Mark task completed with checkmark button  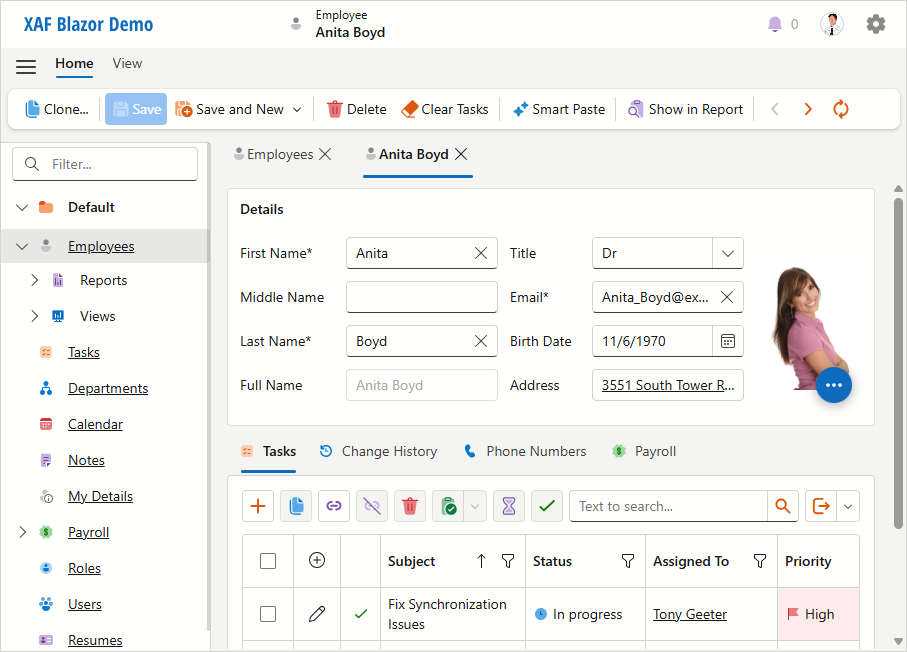tap(547, 506)
